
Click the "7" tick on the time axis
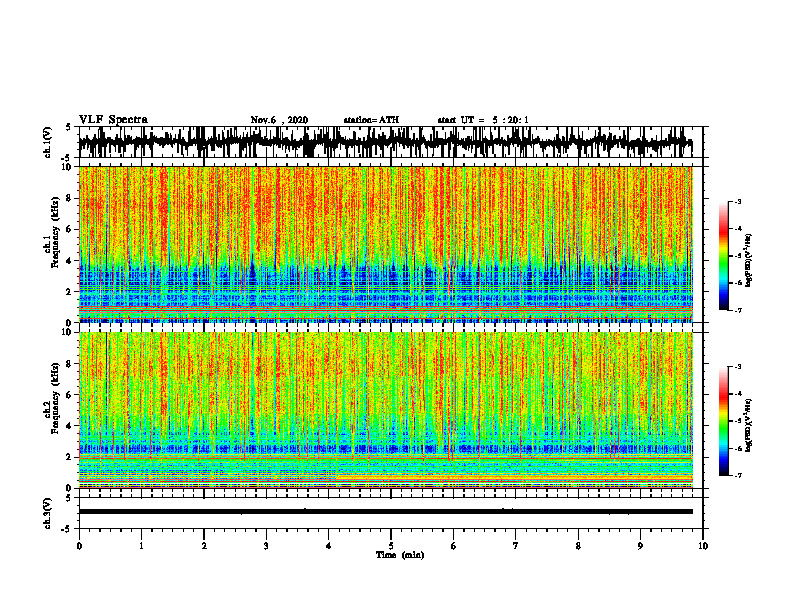(516, 546)
